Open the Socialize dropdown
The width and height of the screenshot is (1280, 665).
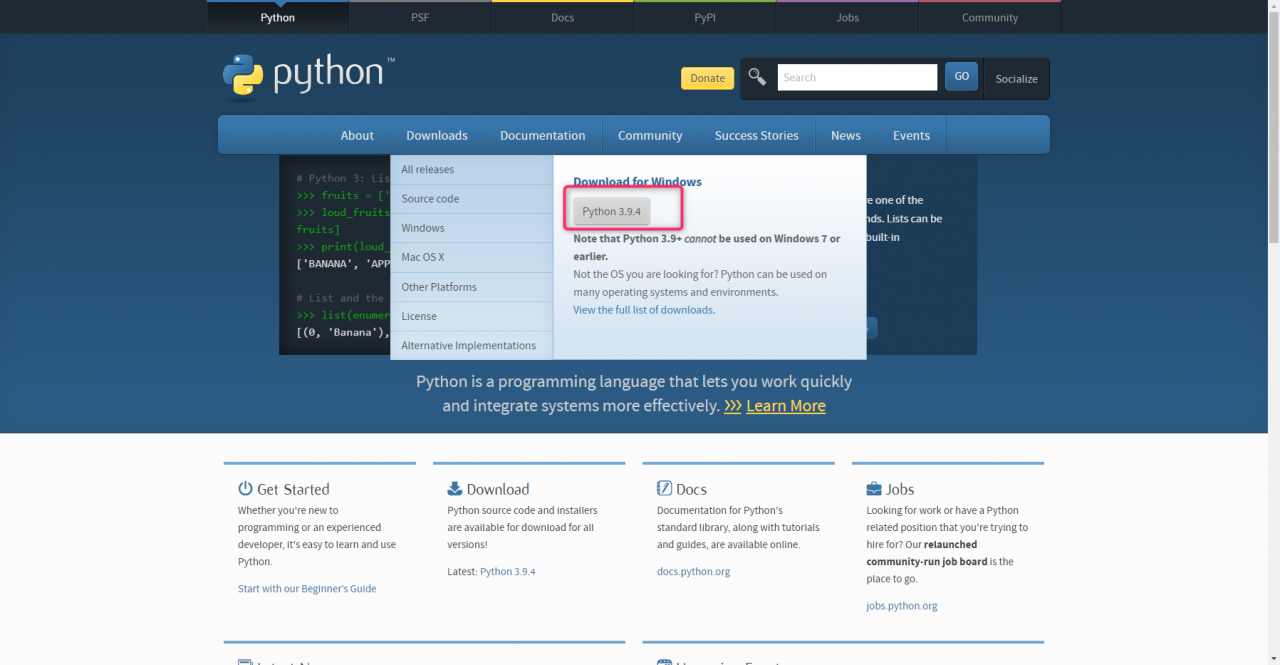(x=1016, y=79)
